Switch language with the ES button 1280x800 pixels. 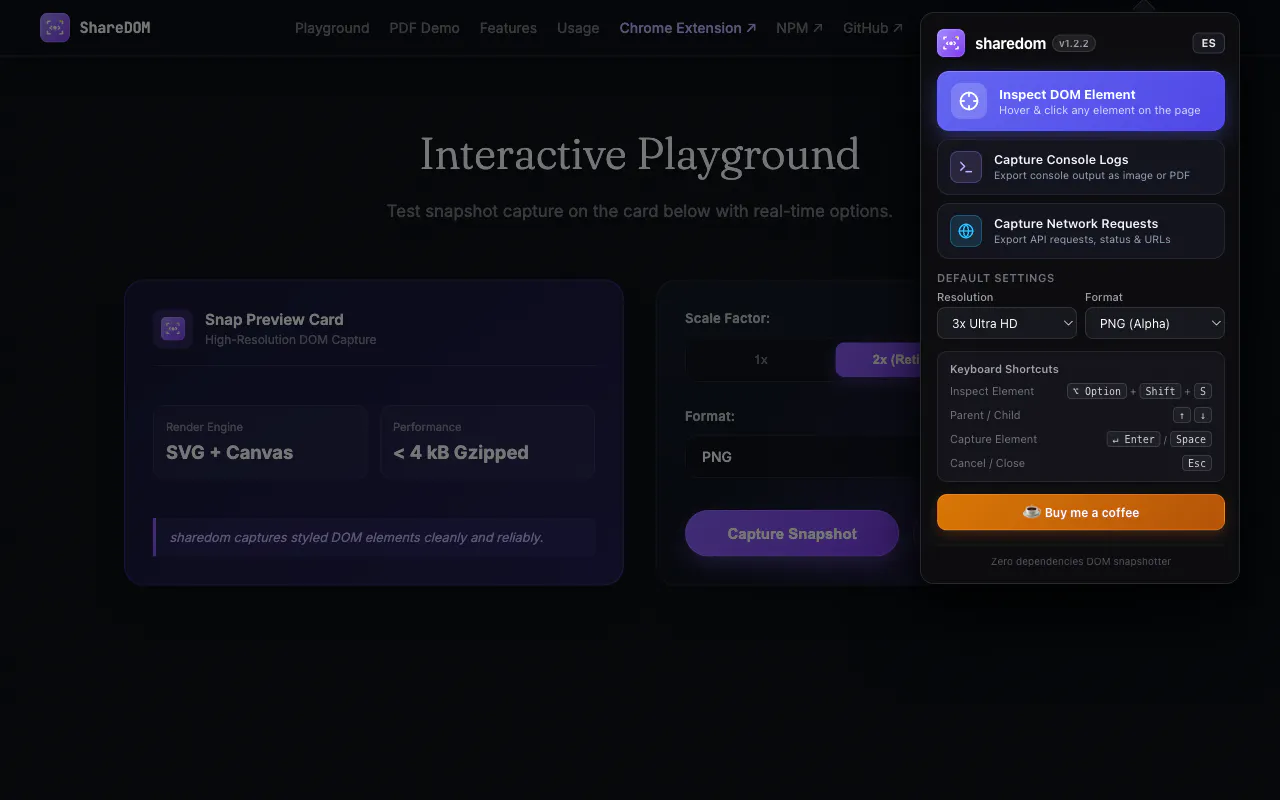click(x=1209, y=43)
